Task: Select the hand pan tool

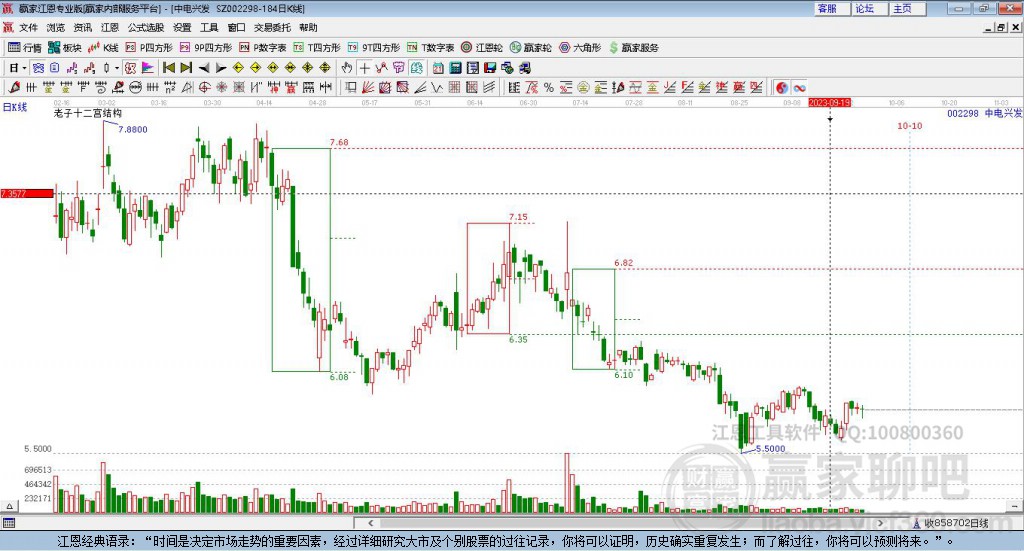Action: tap(347, 68)
